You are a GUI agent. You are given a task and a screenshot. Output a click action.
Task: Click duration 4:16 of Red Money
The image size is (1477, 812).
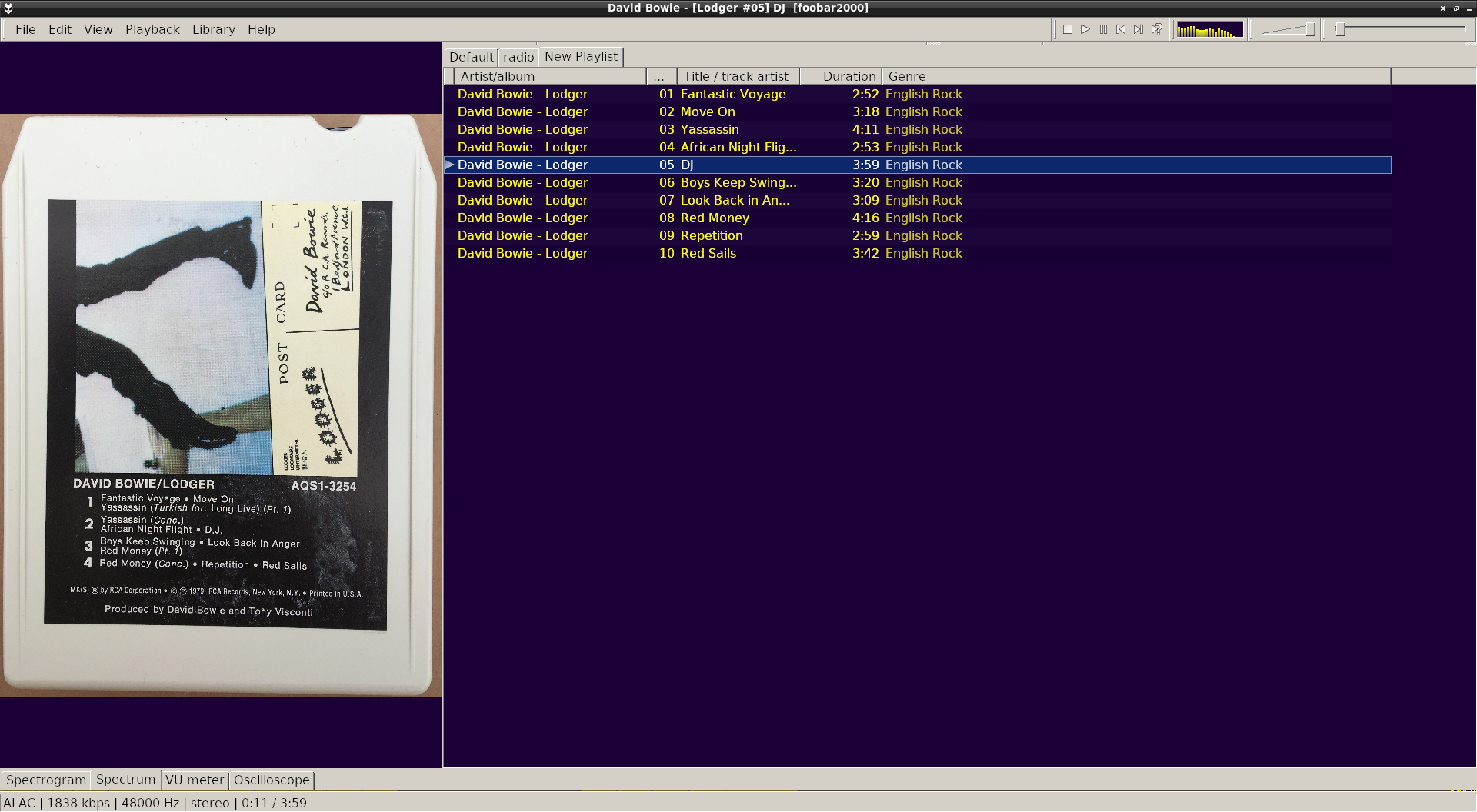pyautogui.click(x=865, y=218)
